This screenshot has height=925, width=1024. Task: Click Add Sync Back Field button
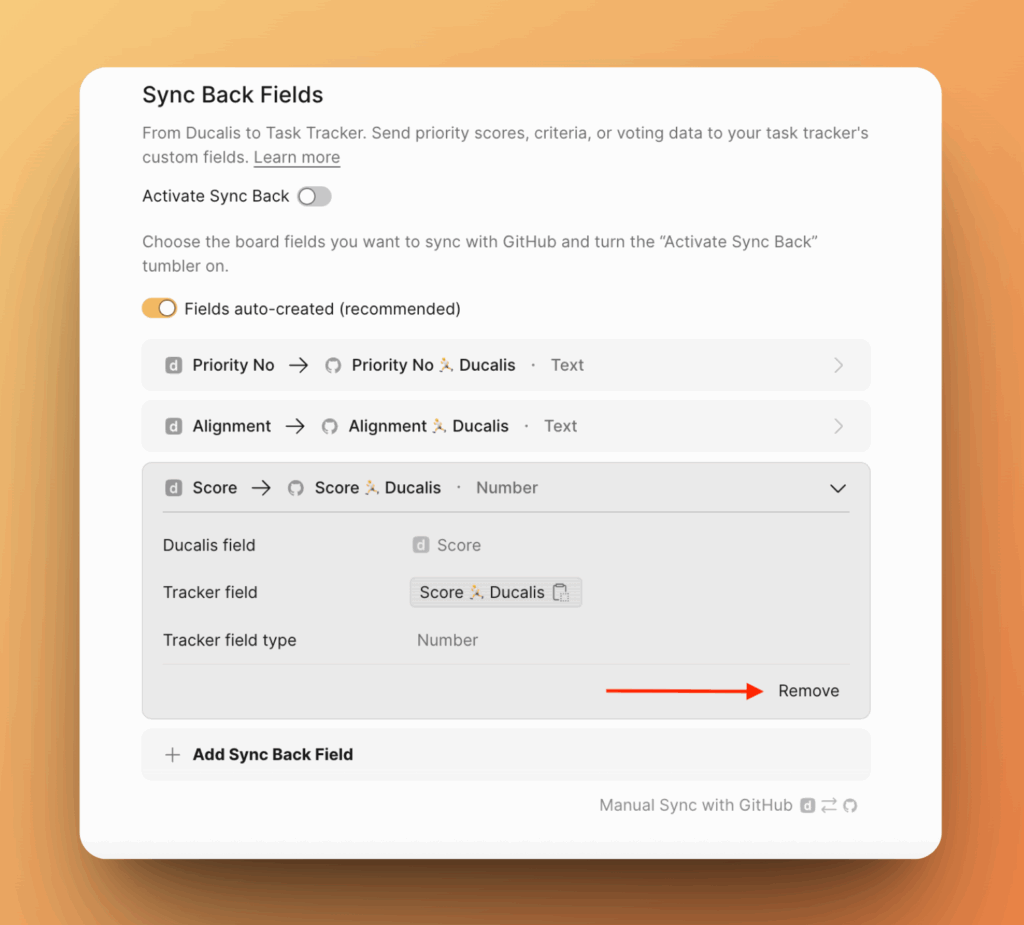click(x=272, y=755)
